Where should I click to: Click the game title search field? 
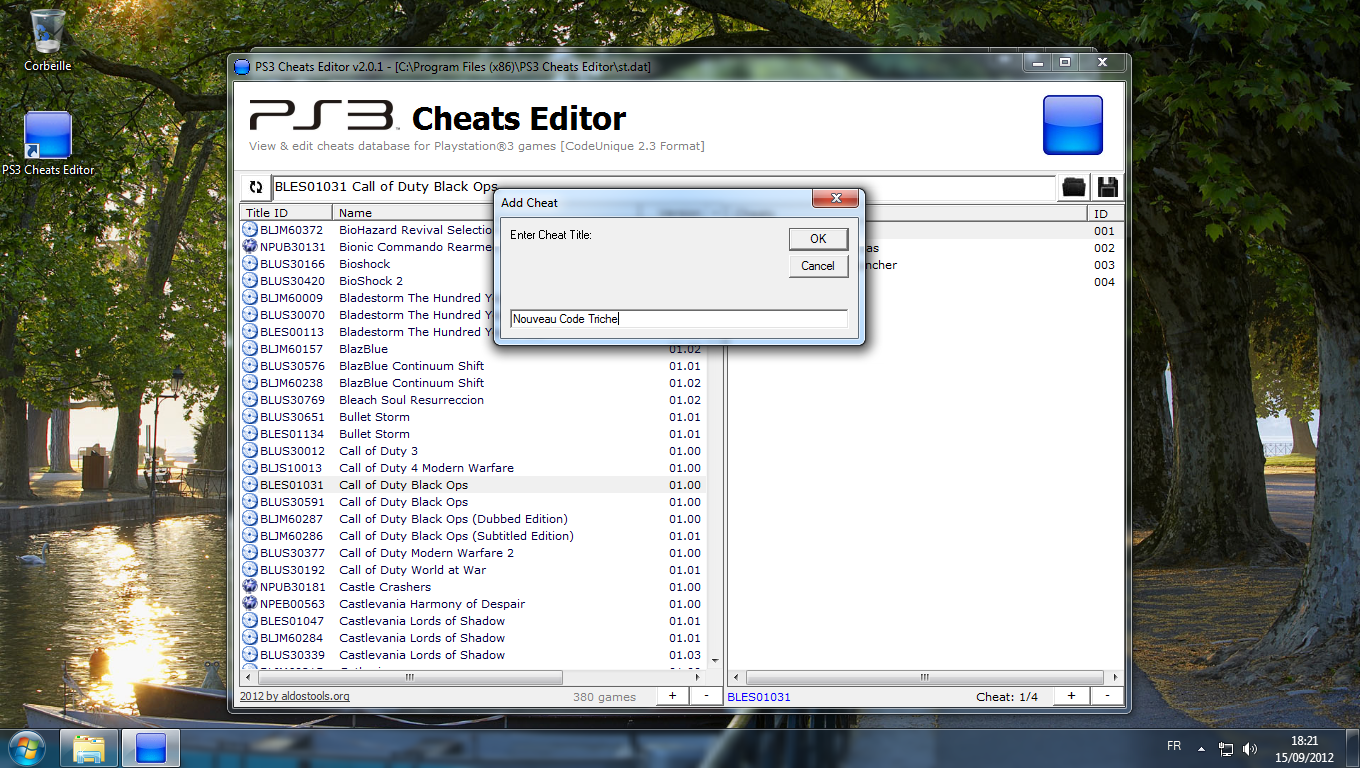(x=664, y=187)
